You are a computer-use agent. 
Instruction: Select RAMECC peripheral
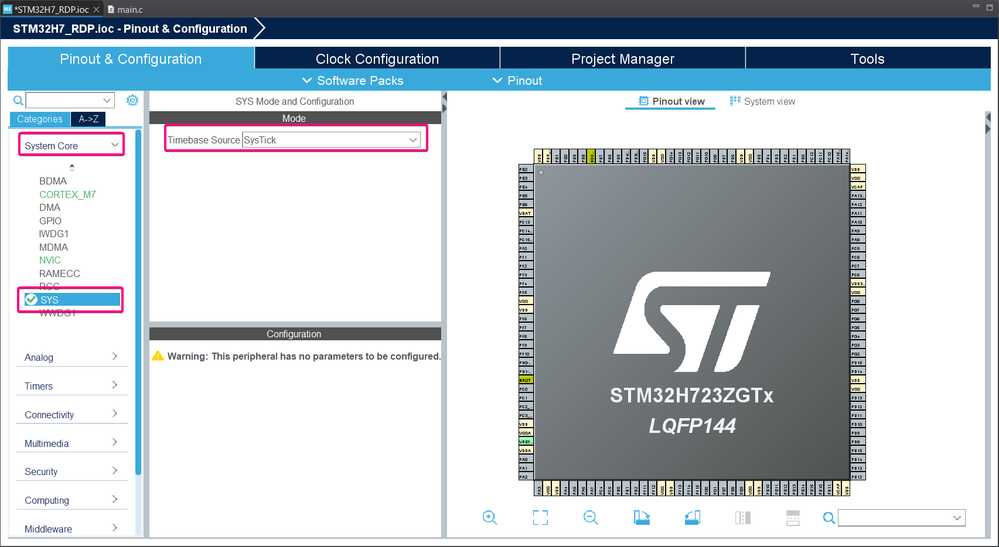point(60,273)
